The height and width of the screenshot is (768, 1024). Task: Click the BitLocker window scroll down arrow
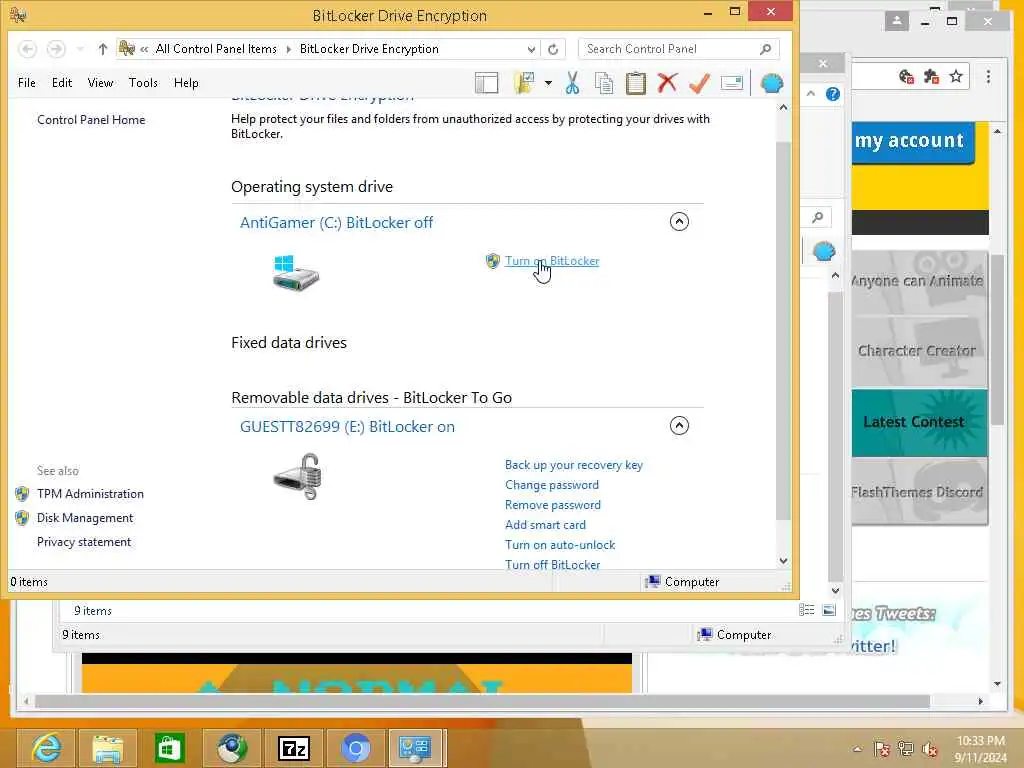pyautogui.click(x=784, y=561)
